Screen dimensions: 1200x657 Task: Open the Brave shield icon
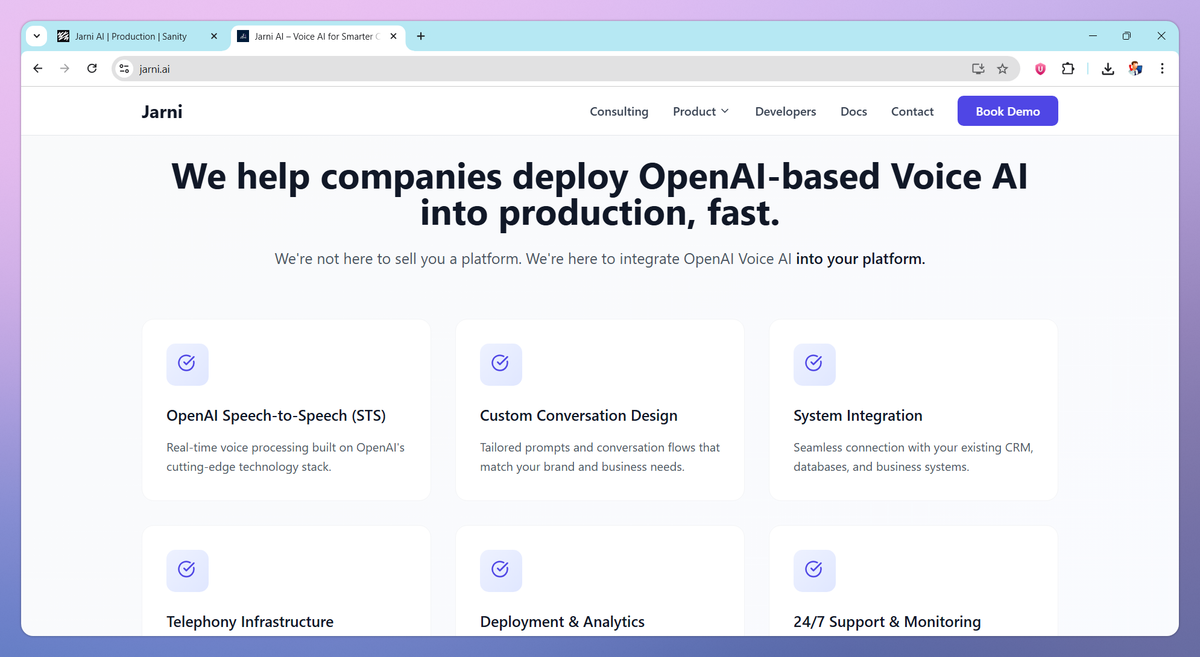pos(1040,69)
